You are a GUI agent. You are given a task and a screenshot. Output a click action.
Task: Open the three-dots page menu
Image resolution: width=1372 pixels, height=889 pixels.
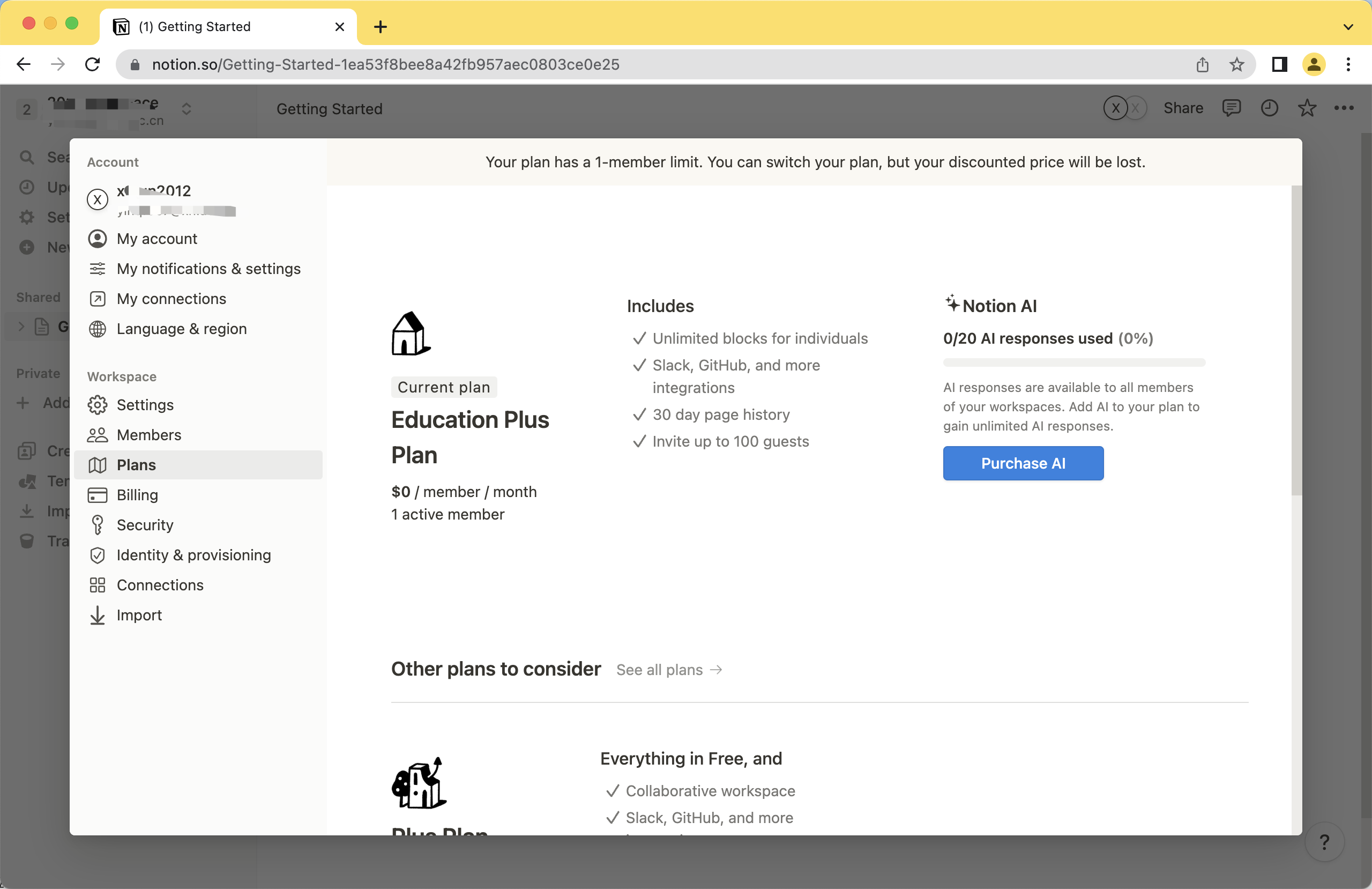(1343, 108)
